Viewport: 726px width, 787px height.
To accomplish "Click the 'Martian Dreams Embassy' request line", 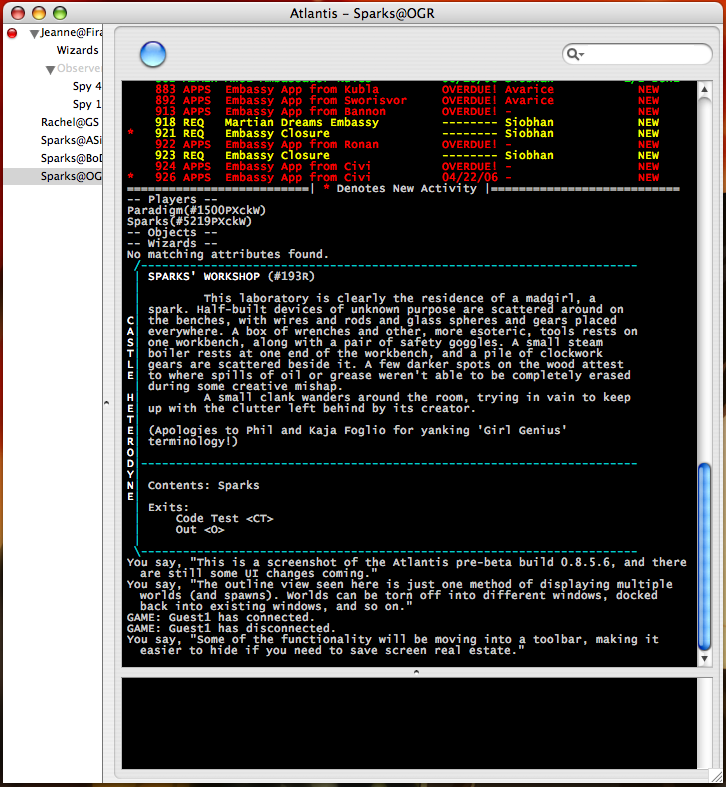I will pyautogui.click(x=392, y=122).
